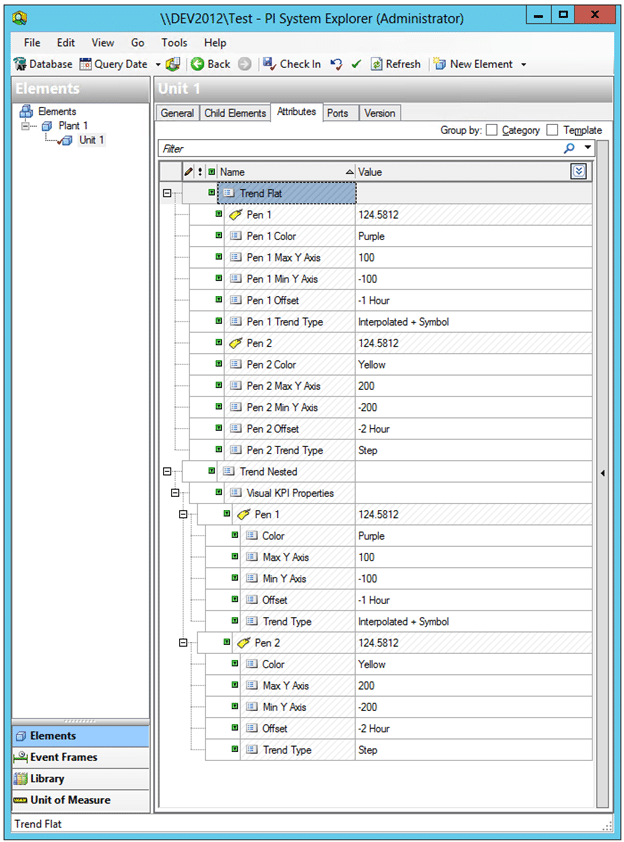624x842 pixels.
Task: Enable Group by Category checkbox
Action: 492,130
